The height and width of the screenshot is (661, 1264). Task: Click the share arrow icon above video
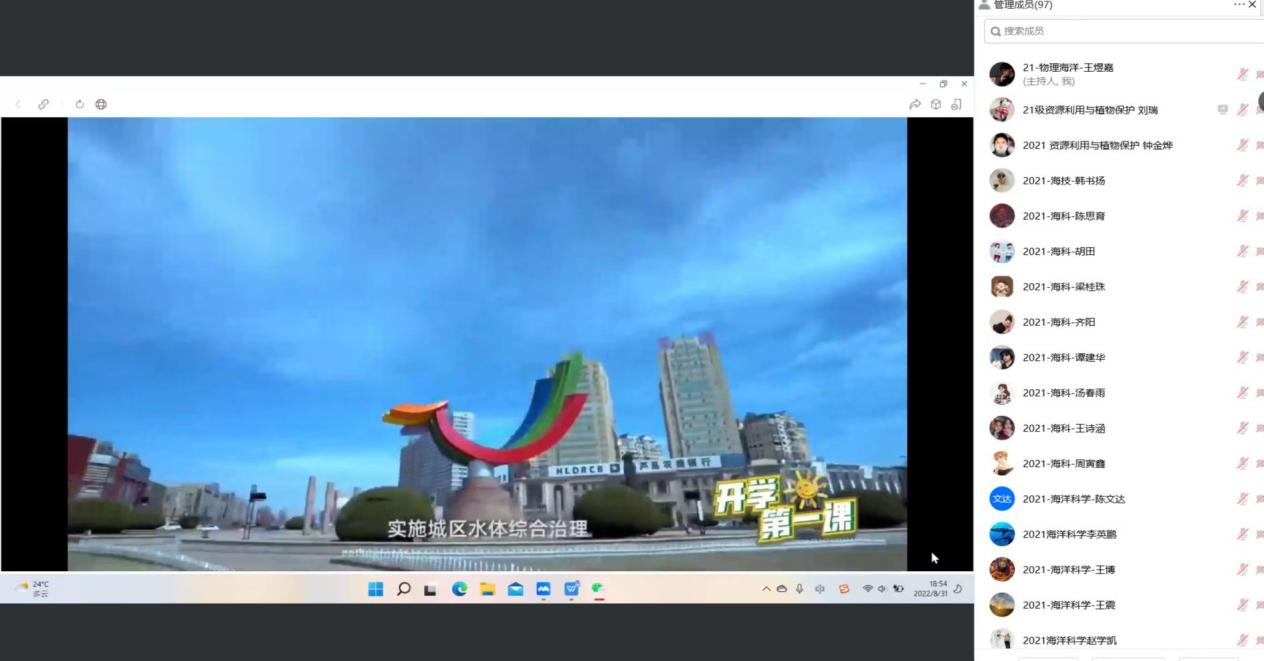click(915, 104)
